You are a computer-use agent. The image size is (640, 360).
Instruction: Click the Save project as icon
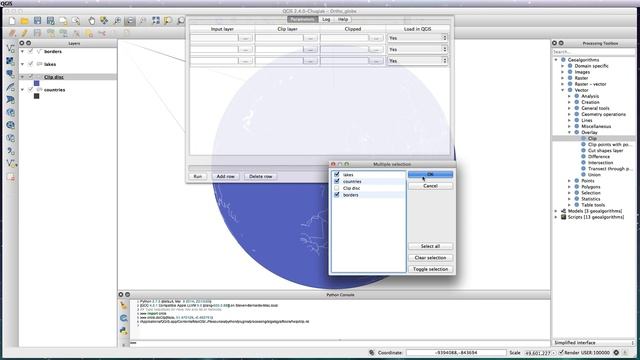click(51, 20)
